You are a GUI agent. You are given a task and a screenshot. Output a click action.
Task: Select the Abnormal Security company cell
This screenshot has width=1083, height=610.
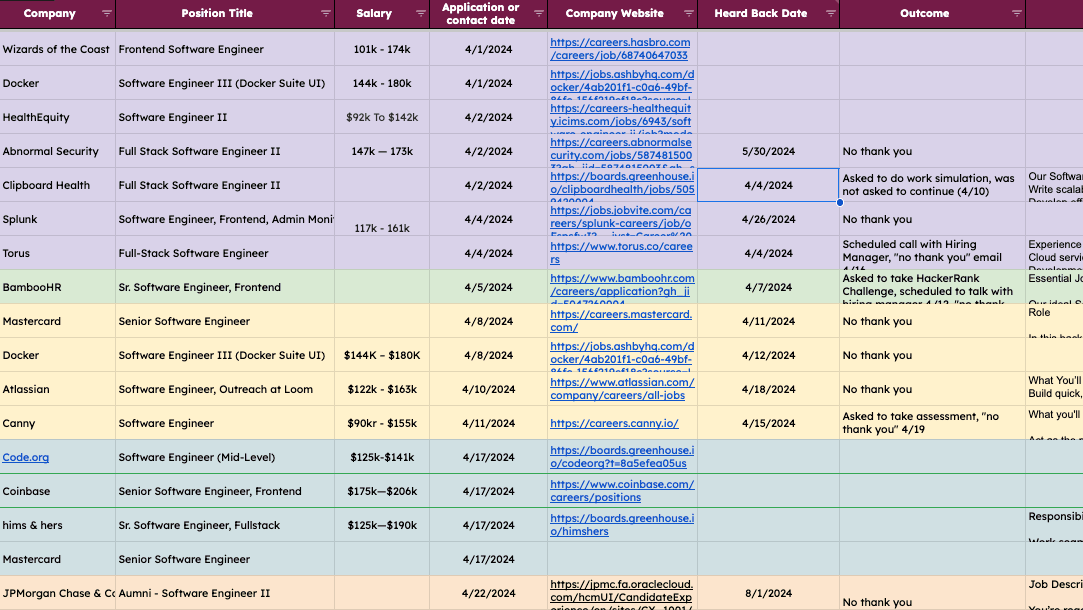click(57, 152)
